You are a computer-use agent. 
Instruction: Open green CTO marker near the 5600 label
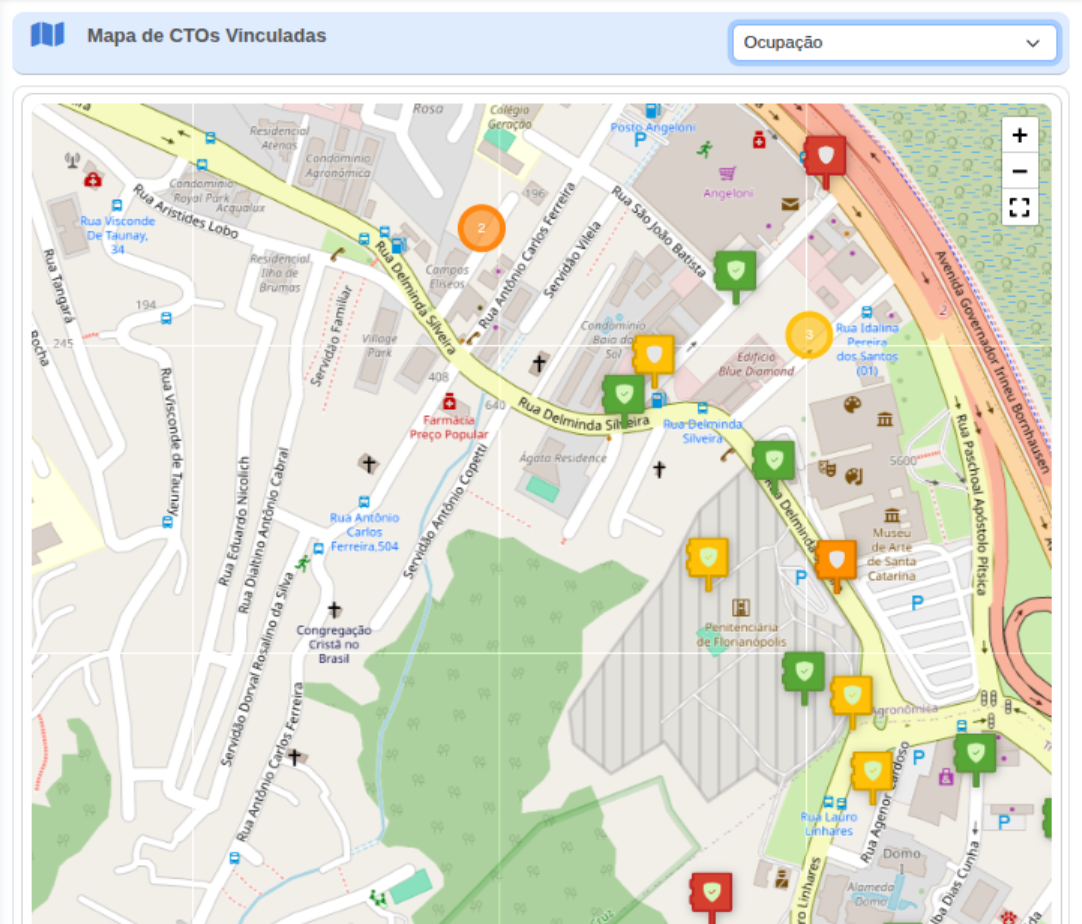(773, 461)
